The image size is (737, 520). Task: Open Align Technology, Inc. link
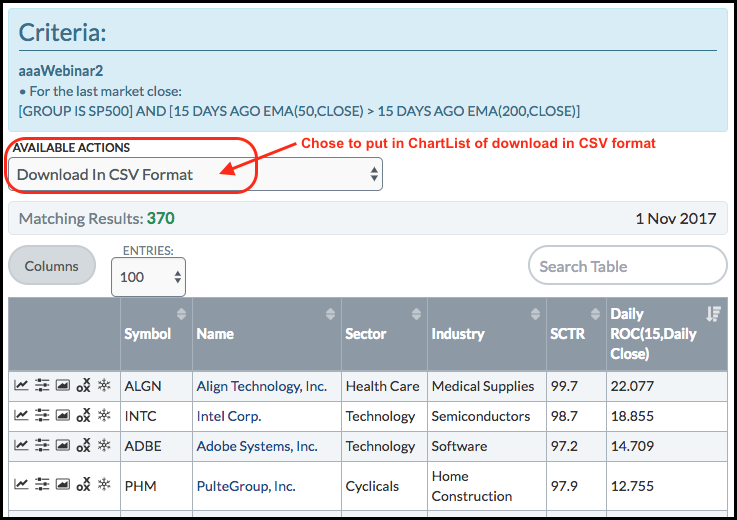pyautogui.click(x=261, y=386)
